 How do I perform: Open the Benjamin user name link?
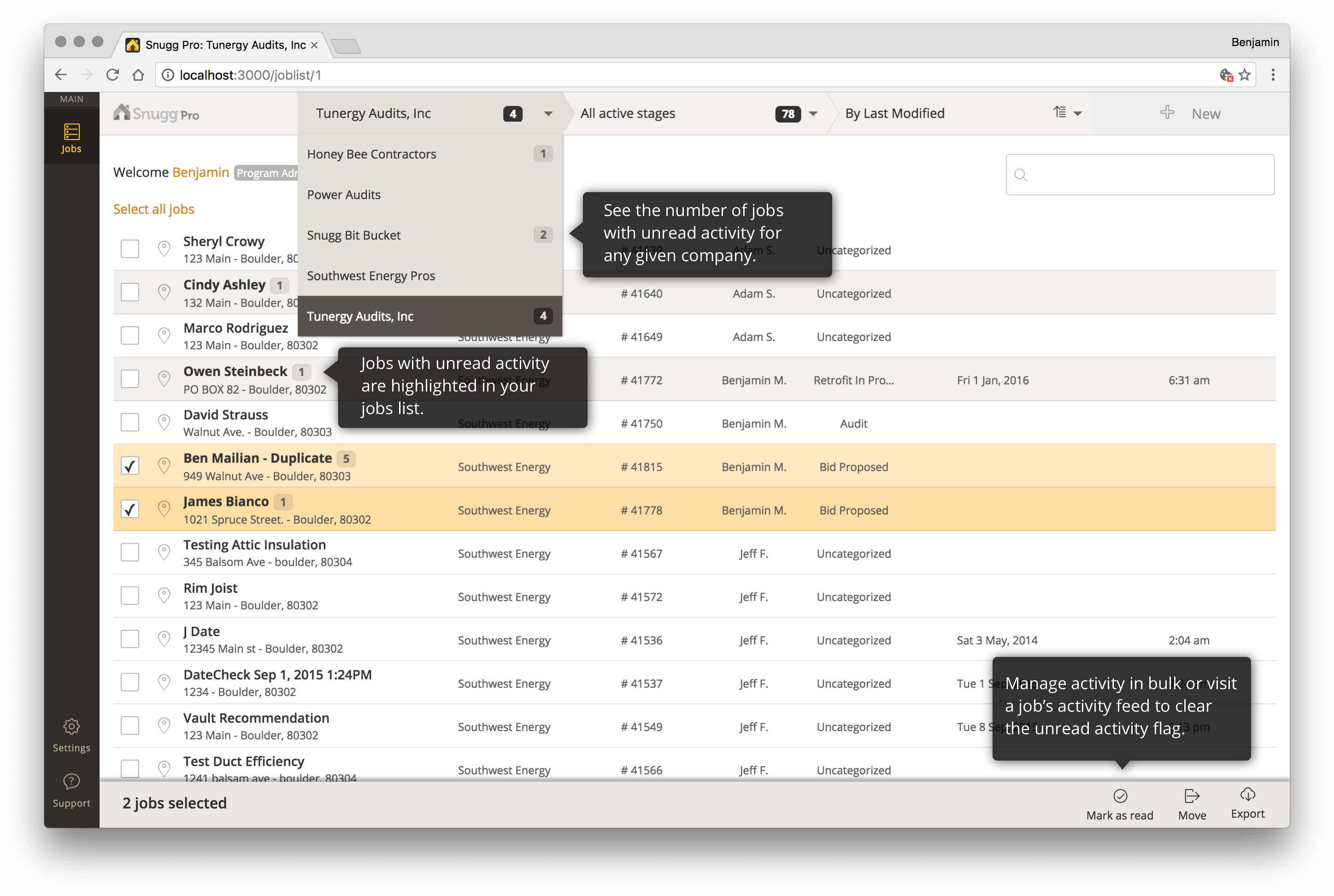pyautogui.click(x=200, y=173)
